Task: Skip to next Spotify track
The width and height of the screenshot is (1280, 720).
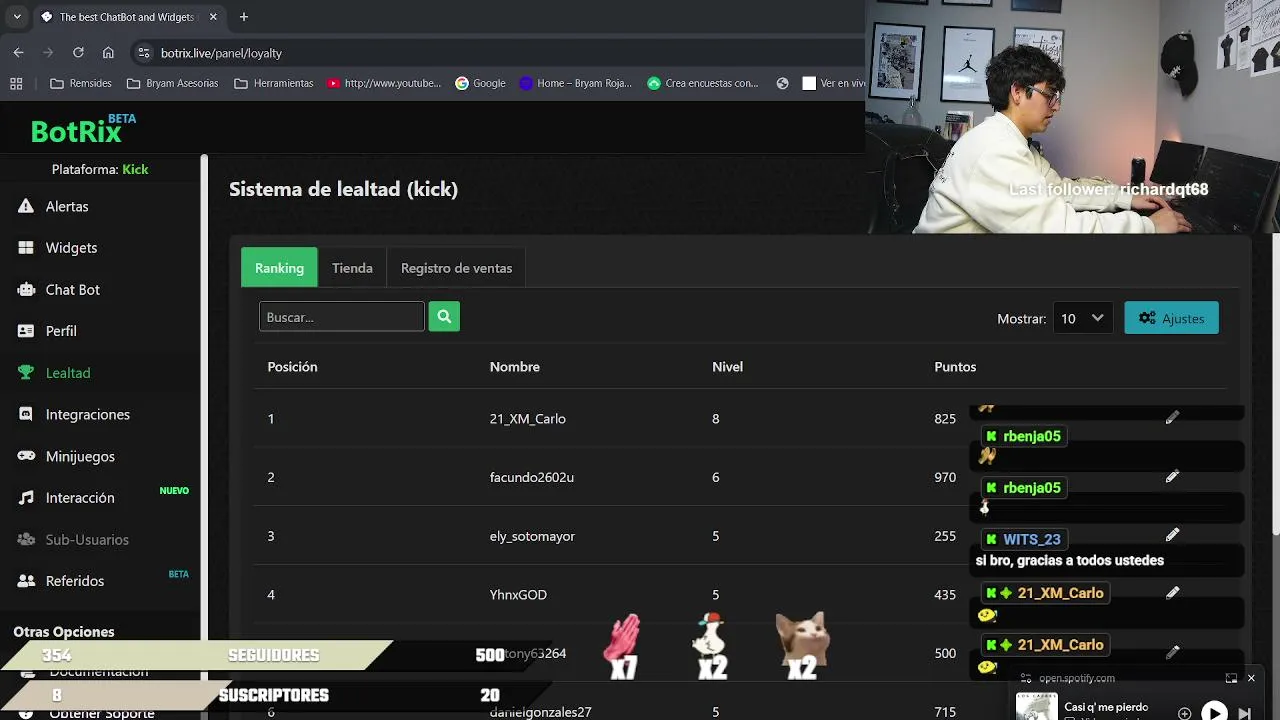Action: (1245, 713)
